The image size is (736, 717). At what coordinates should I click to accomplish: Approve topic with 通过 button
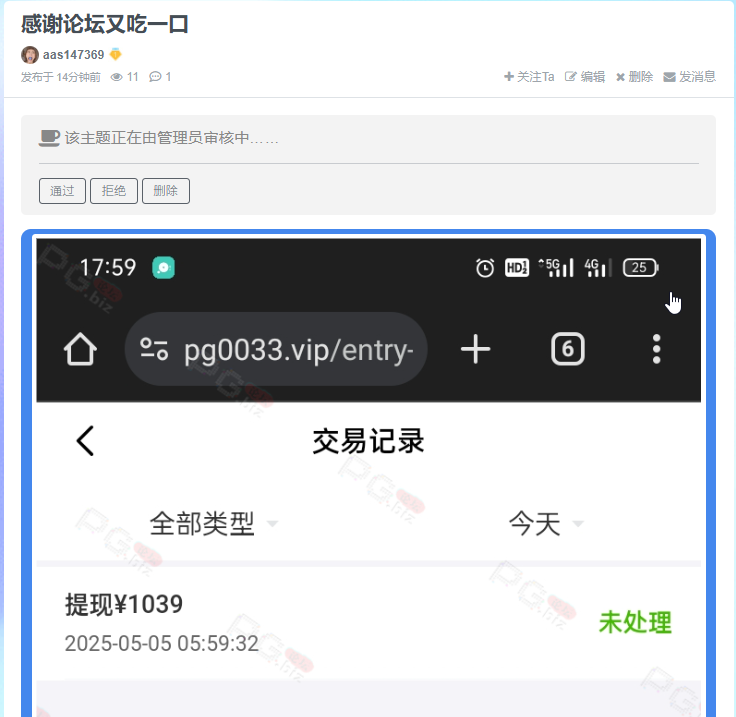coord(62,191)
